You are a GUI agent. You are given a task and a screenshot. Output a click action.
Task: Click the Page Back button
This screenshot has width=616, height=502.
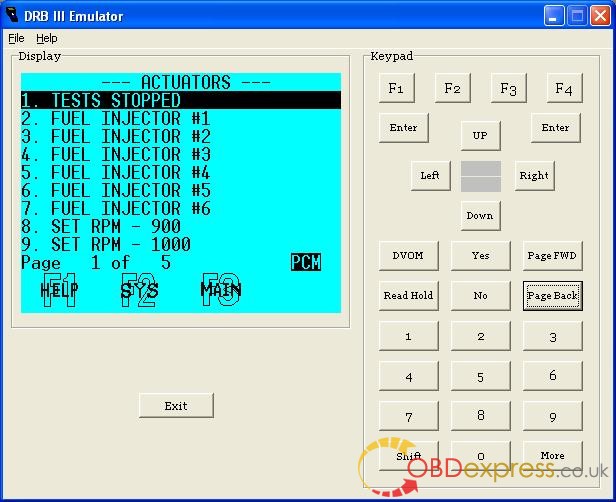pos(552,296)
